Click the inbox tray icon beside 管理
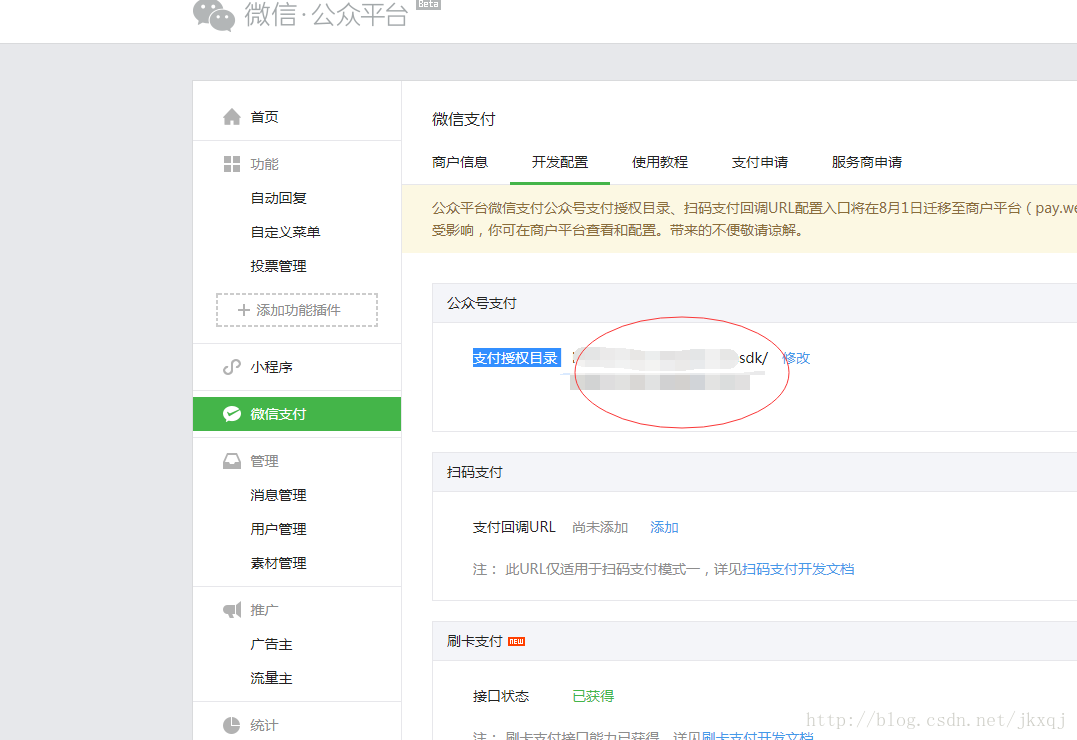The width and height of the screenshot is (1077, 740). (232, 461)
